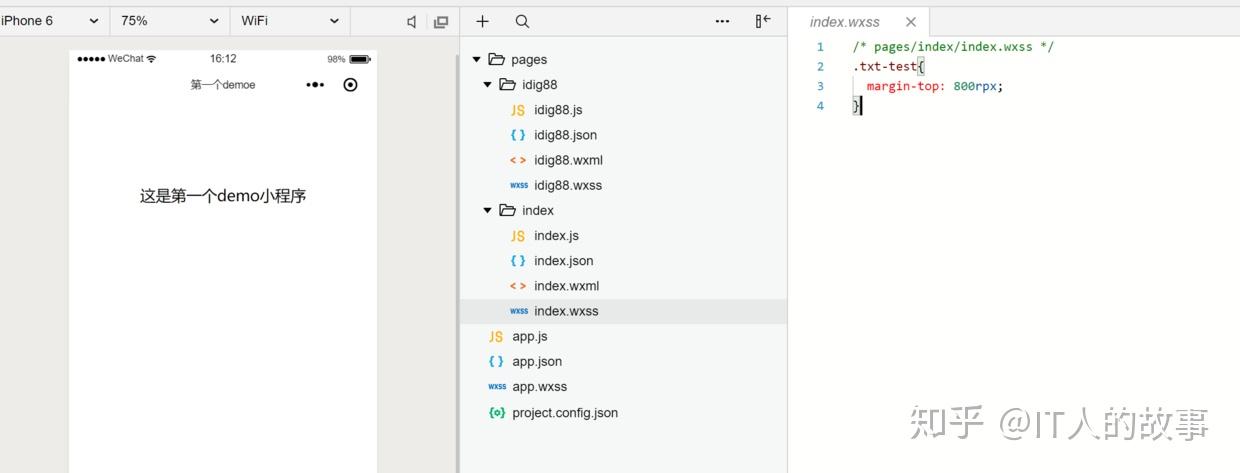Close the index.wxss tab

tap(910, 22)
